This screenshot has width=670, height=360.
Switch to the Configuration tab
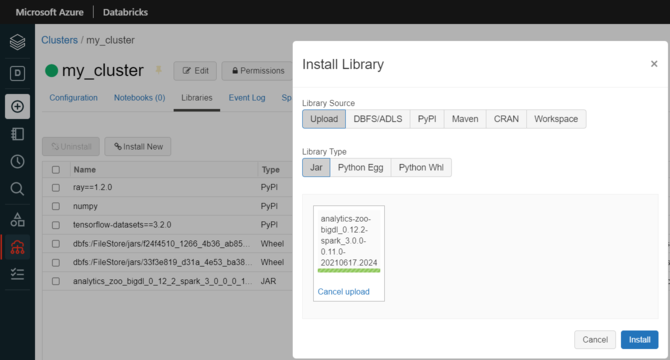pos(73,98)
